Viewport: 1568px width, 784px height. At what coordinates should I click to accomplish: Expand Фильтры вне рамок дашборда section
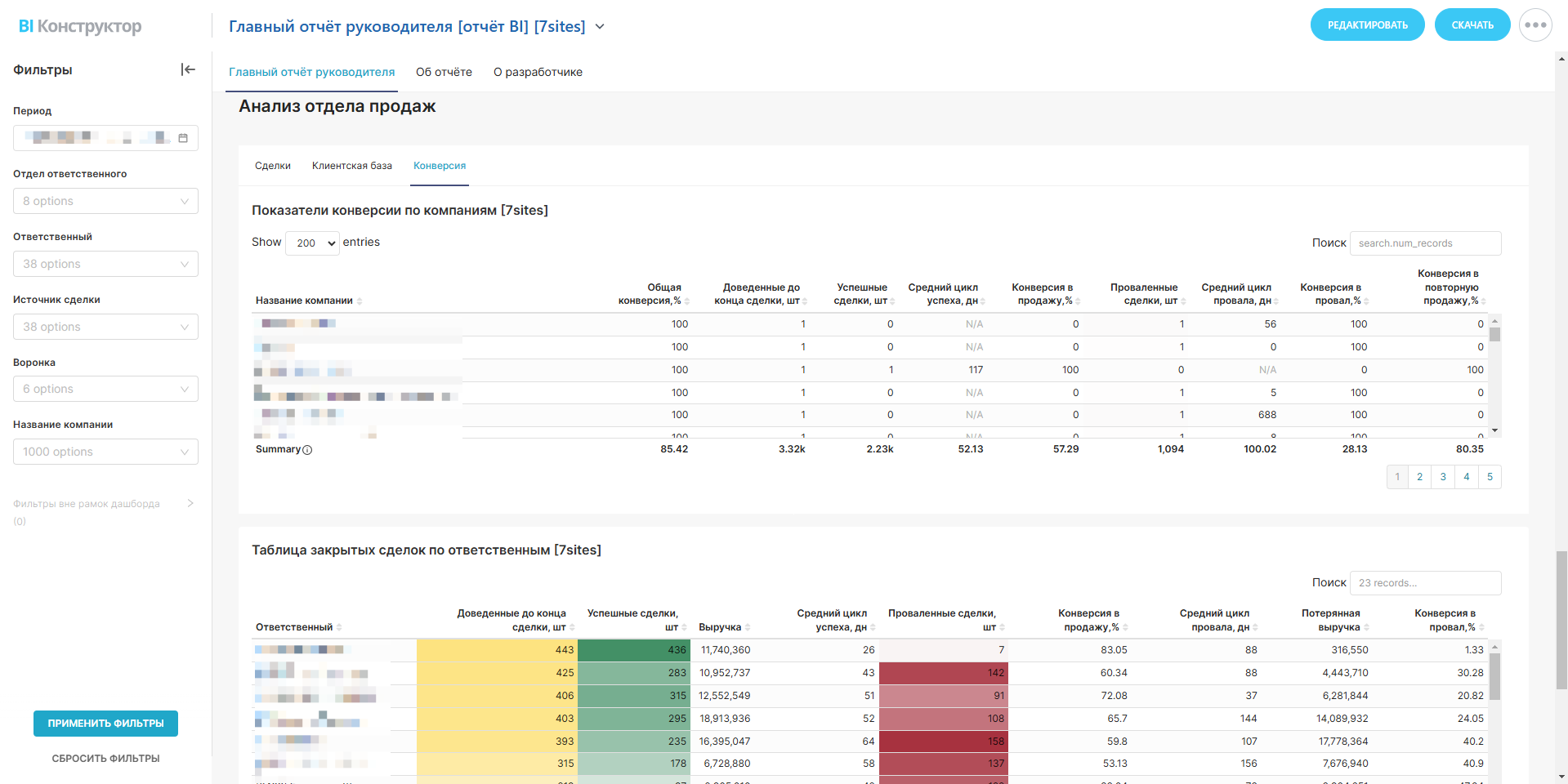point(190,503)
